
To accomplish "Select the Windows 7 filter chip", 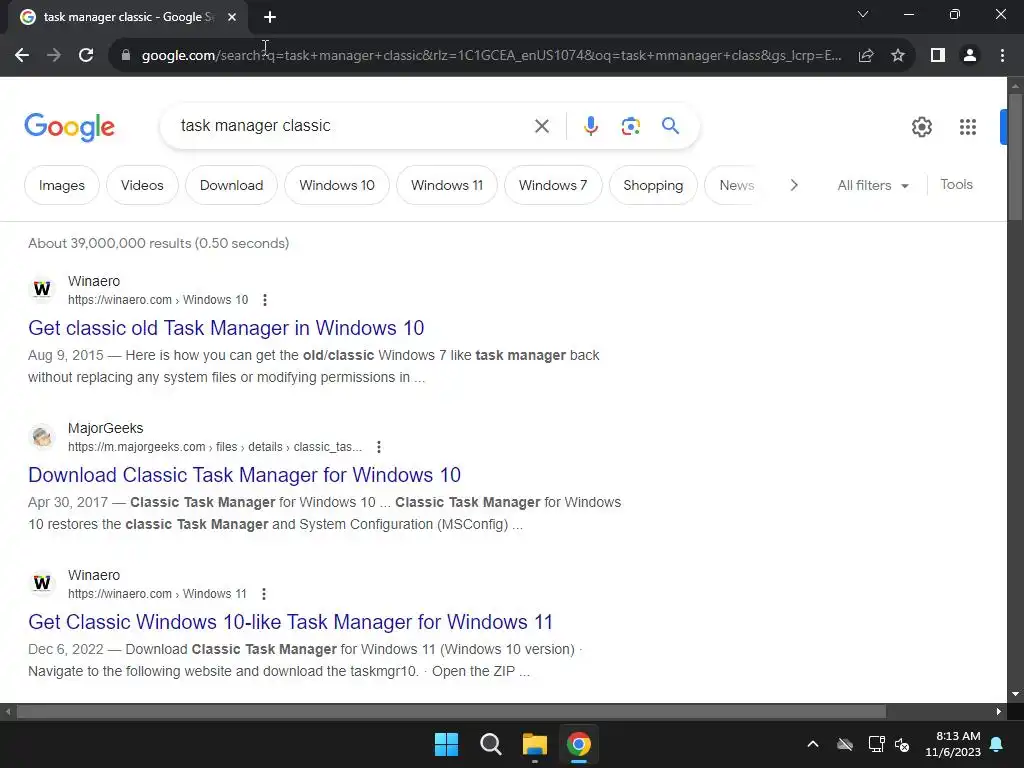I will pos(552,185).
